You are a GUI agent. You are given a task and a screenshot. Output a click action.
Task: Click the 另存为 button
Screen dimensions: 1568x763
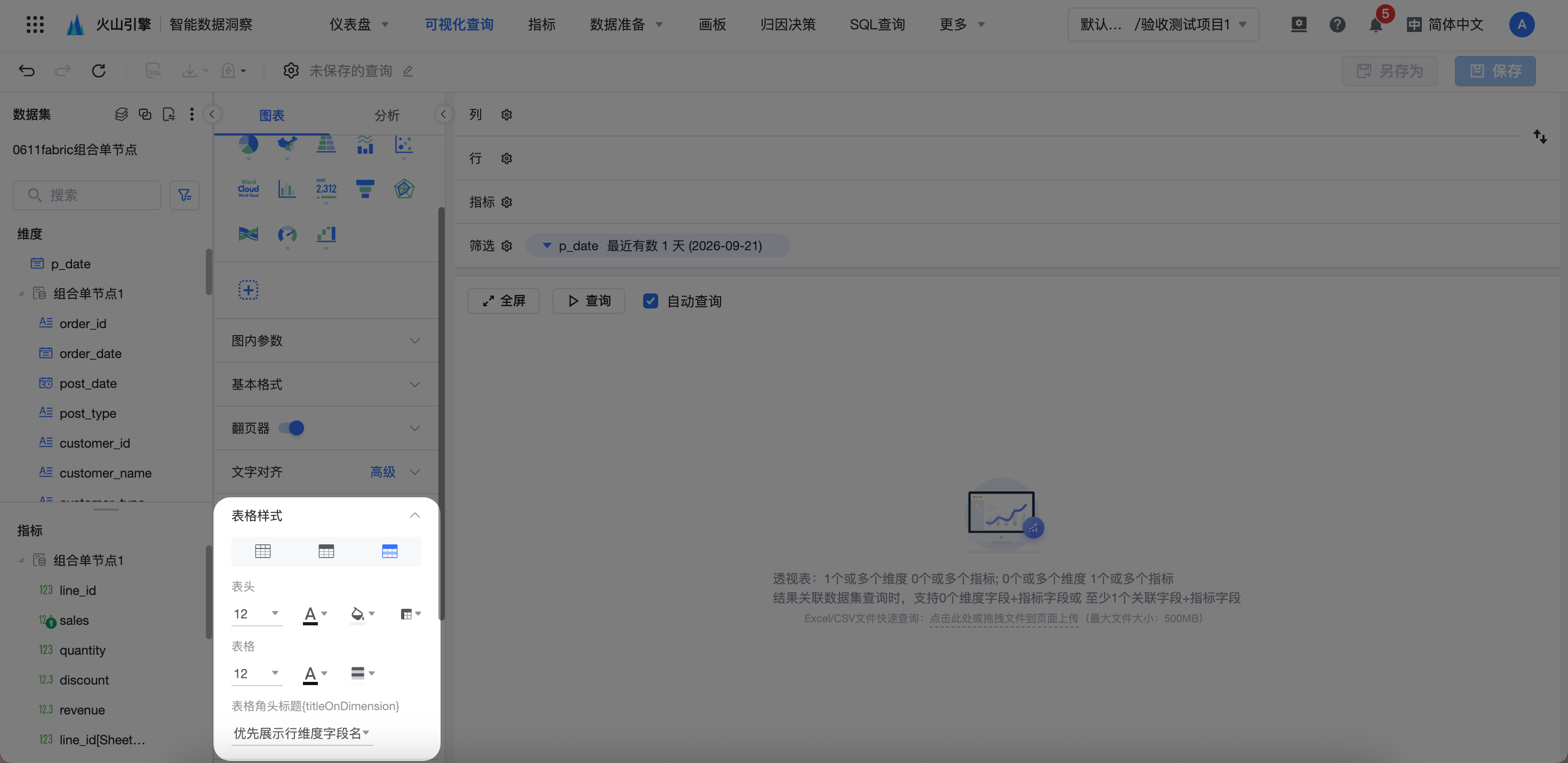click(x=1390, y=71)
